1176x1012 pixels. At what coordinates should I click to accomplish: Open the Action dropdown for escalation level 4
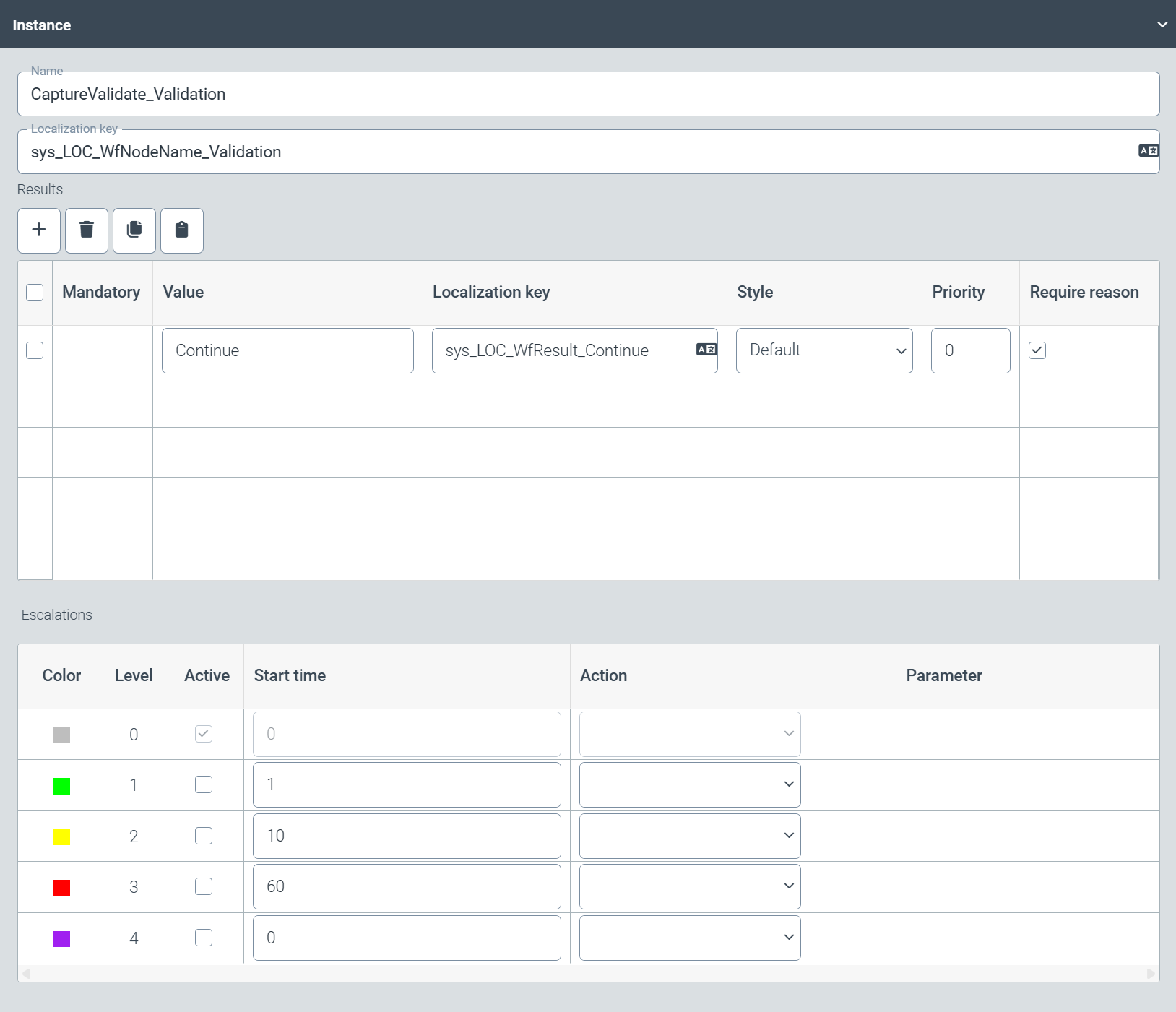pos(688,937)
